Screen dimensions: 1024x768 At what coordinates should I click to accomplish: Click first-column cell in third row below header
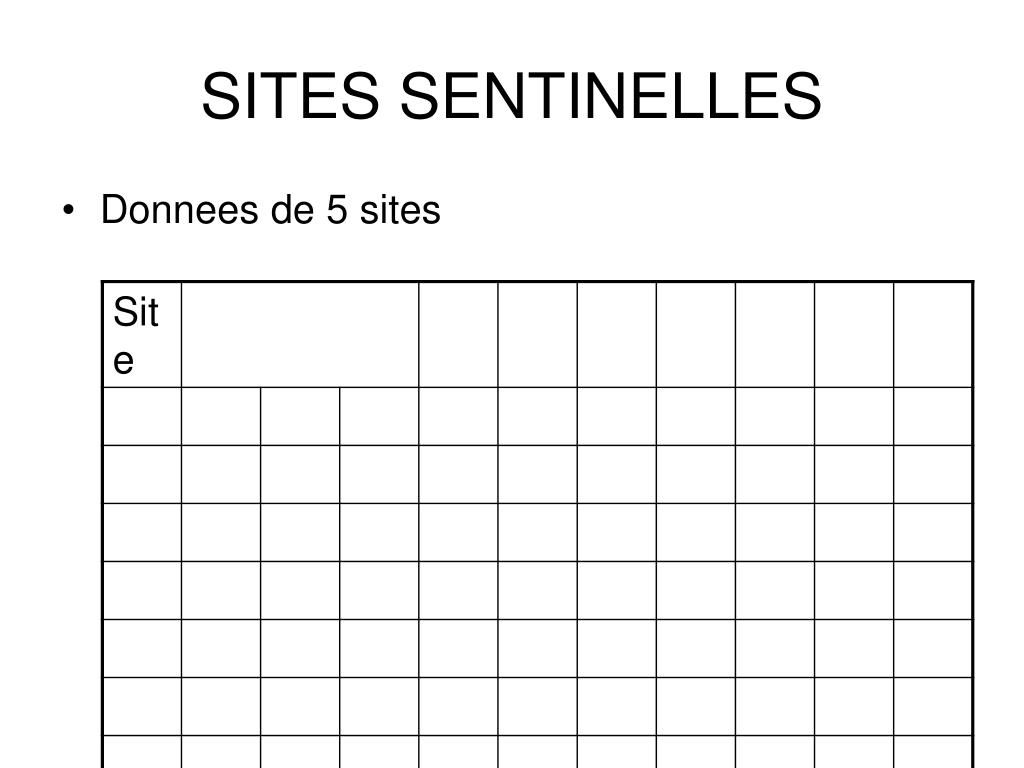click(x=142, y=532)
